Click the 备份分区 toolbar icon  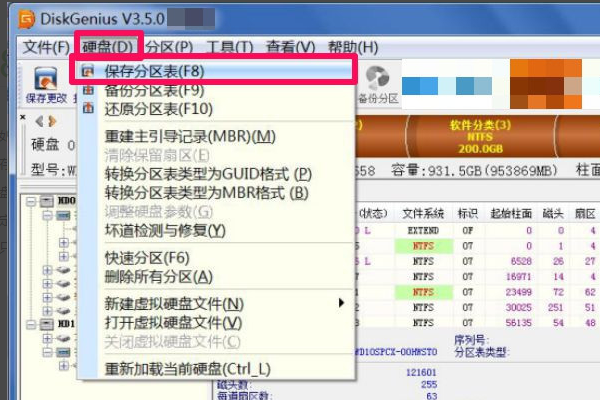[377, 78]
